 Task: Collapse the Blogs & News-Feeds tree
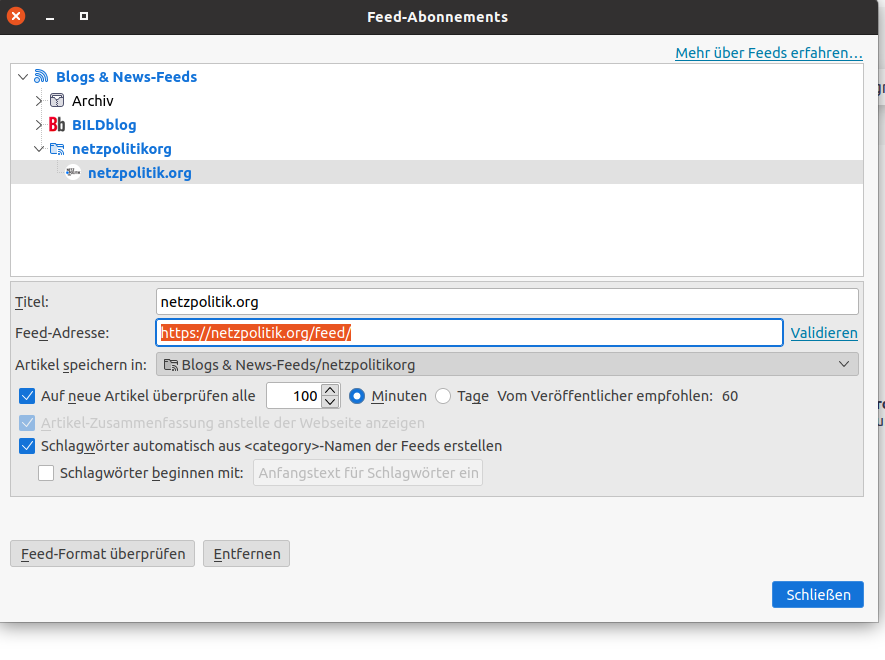point(23,76)
